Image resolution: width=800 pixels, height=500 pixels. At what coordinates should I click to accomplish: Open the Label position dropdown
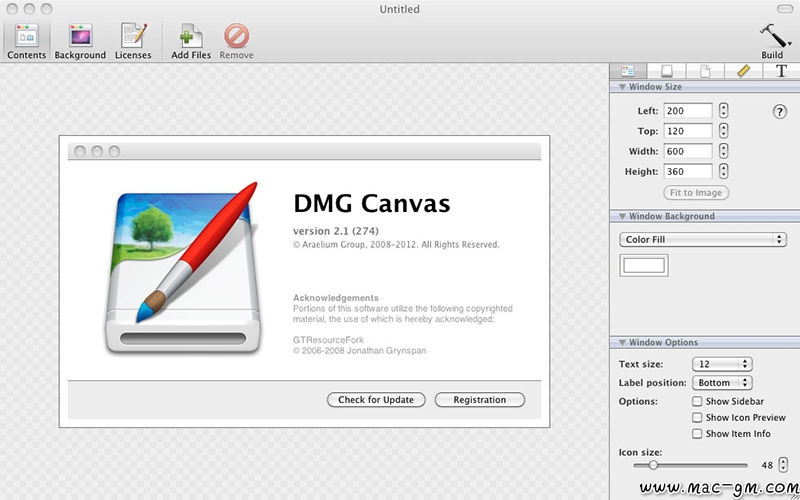click(722, 383)
